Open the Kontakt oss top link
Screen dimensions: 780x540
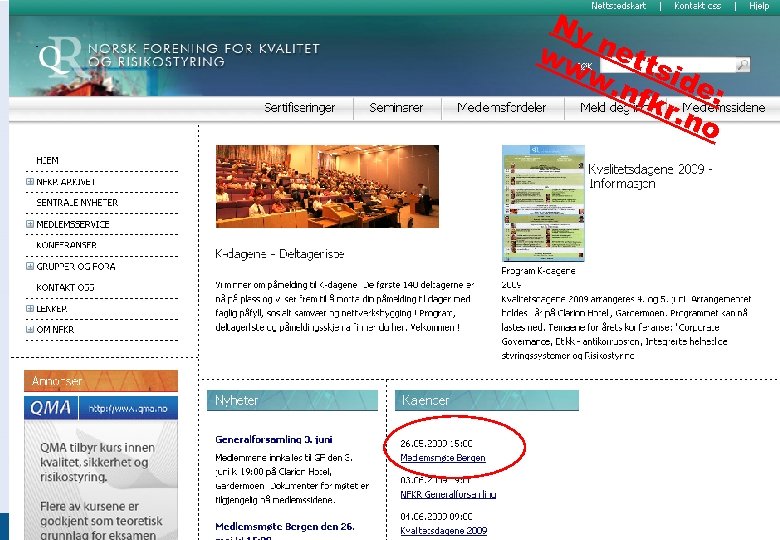tap(697, 6)
